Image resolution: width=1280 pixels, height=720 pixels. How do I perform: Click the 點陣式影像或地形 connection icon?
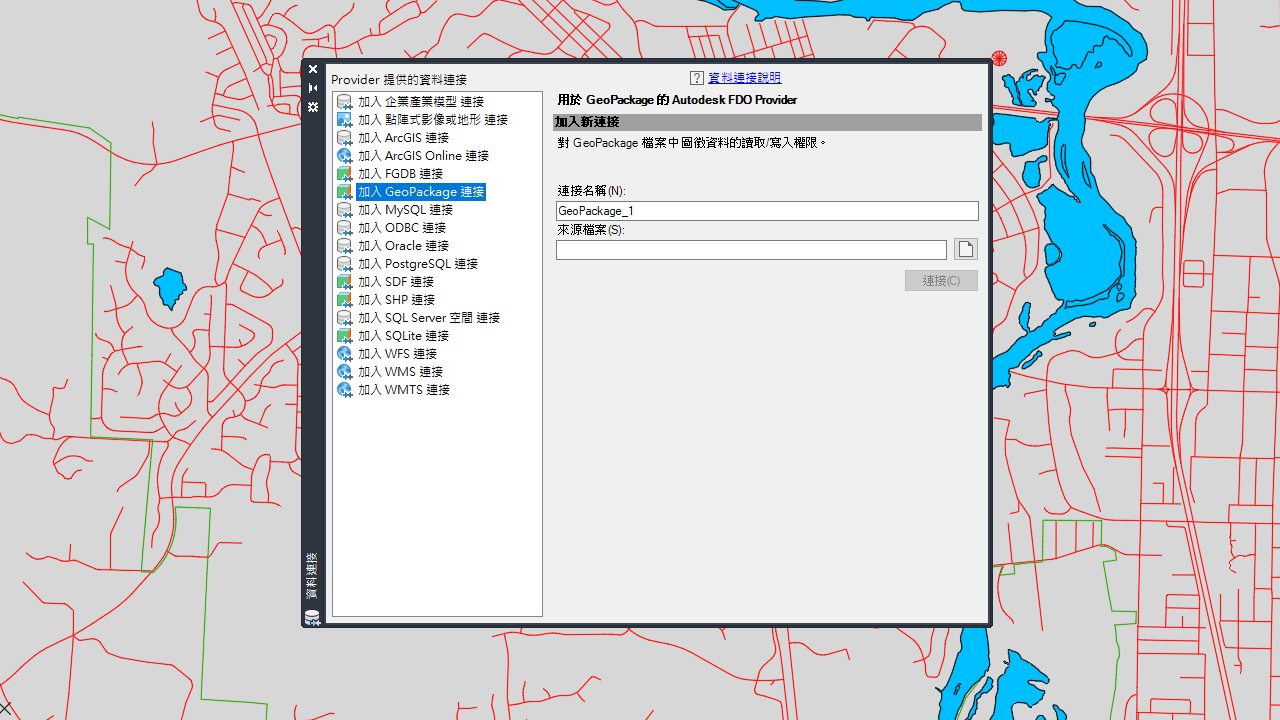click(344, 120)
